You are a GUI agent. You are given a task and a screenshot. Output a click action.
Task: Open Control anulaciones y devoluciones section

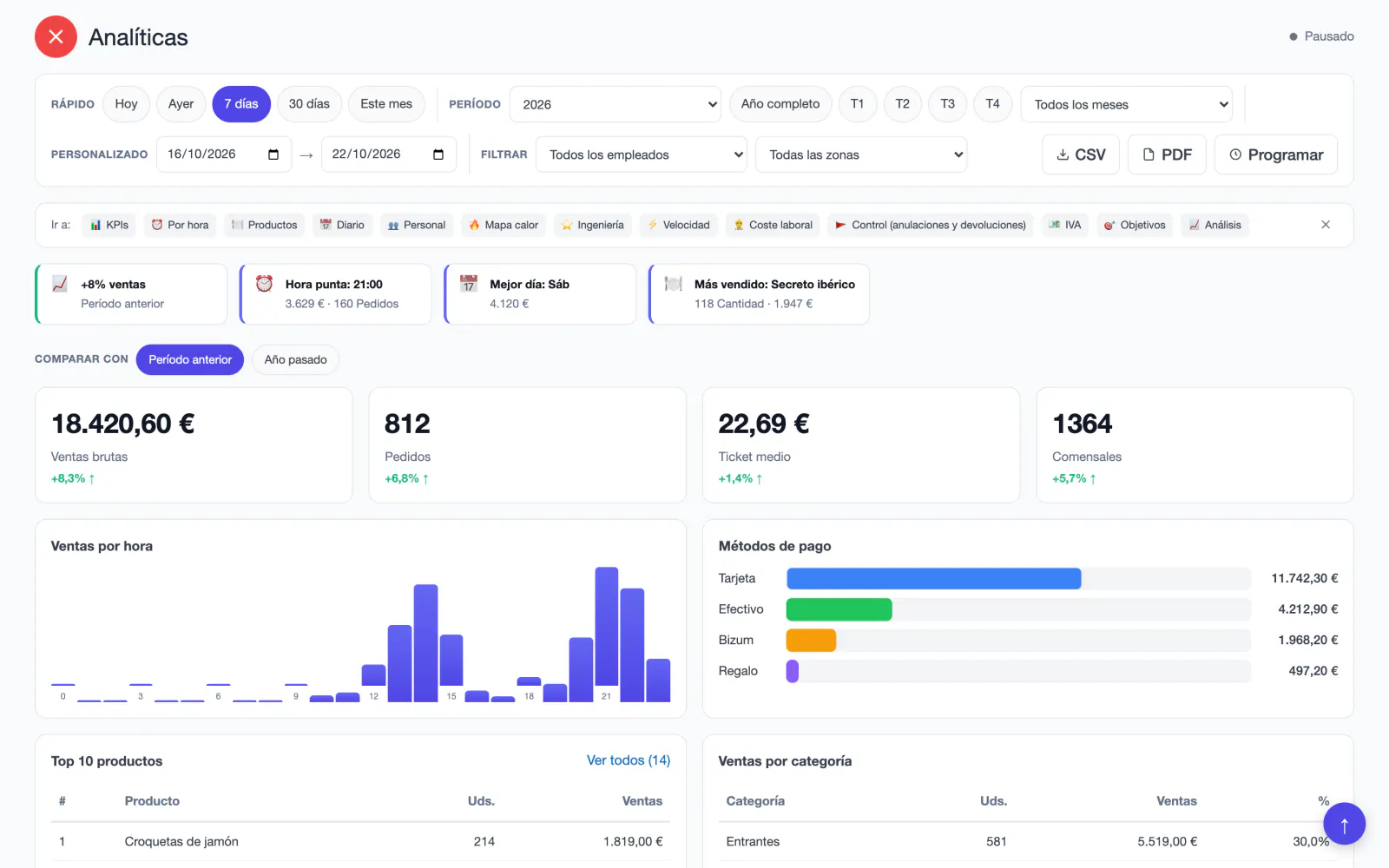click(x=931, y=225)
